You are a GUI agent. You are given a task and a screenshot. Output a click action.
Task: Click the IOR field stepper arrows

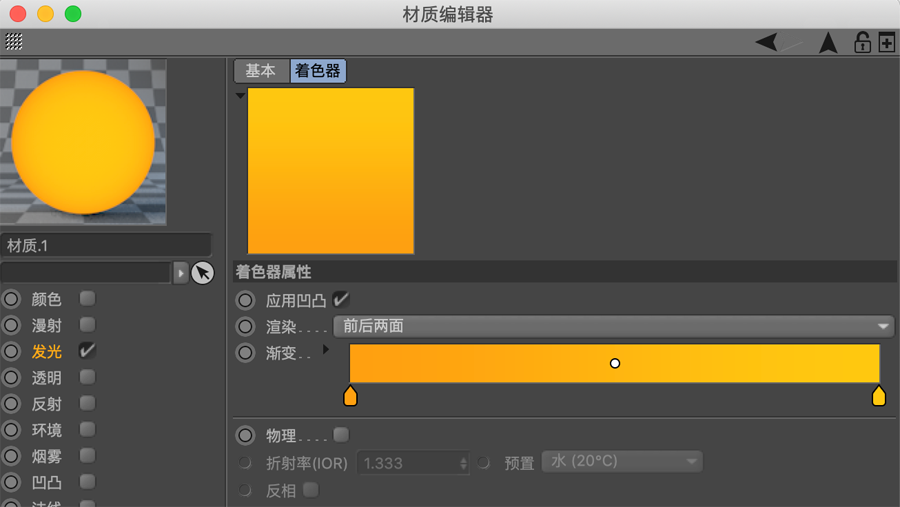click(464, 463)
